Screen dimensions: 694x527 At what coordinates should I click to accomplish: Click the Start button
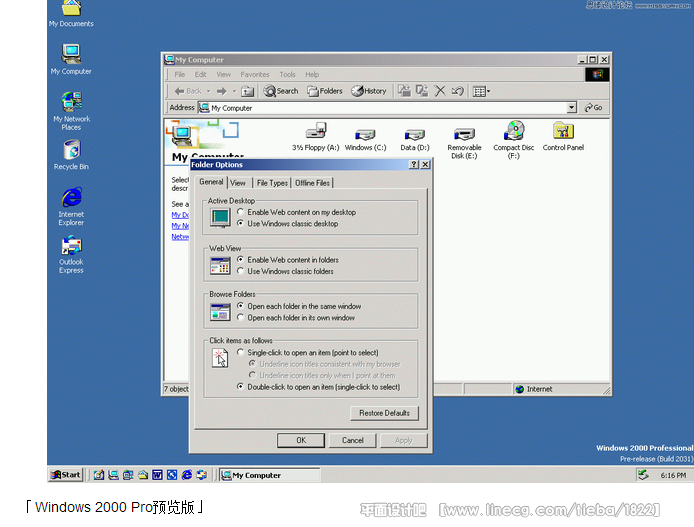point(66,475)
